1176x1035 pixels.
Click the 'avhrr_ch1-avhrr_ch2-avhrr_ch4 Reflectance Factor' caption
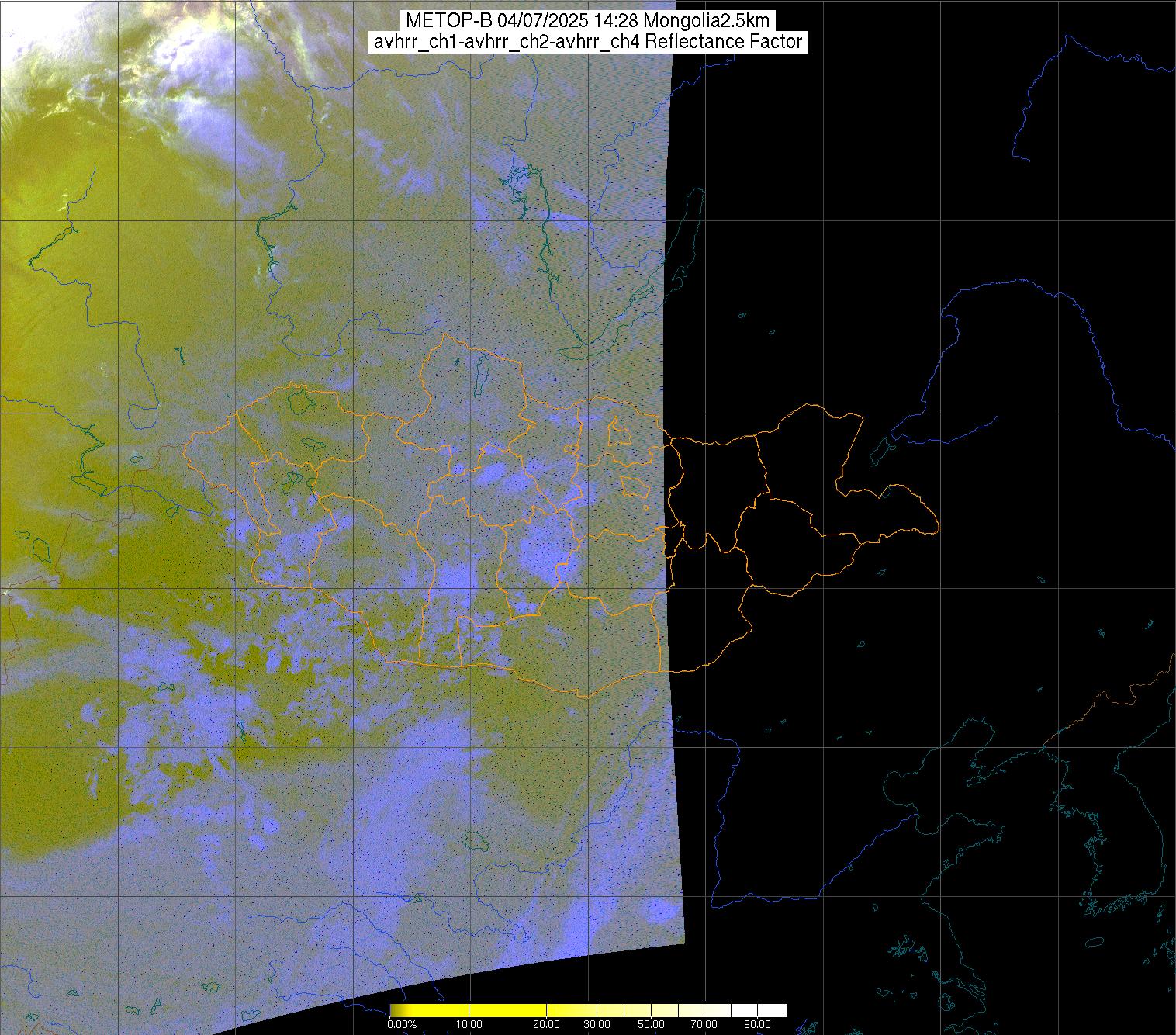click(x=588, y=42)
